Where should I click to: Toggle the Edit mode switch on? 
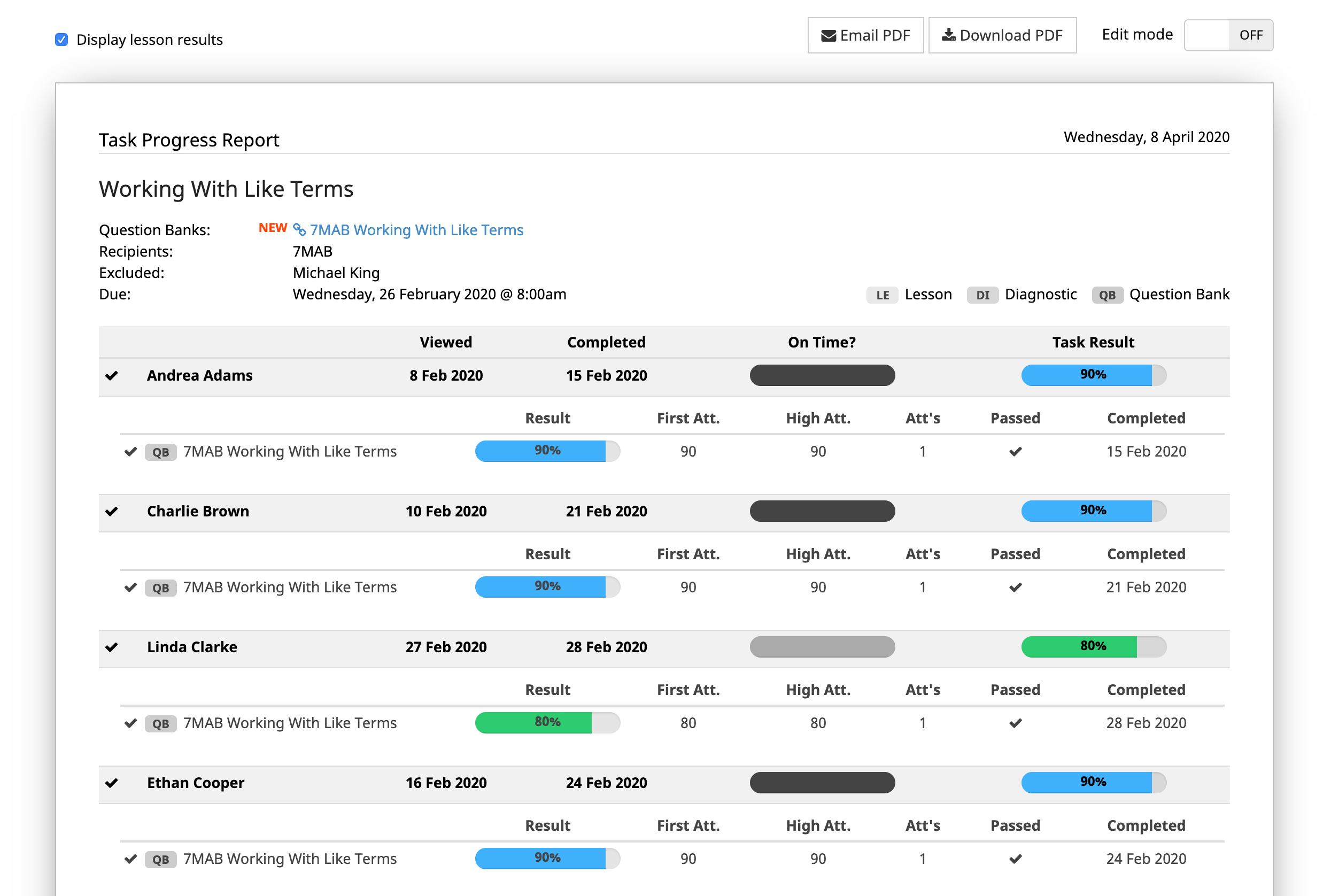point(1228,35)
